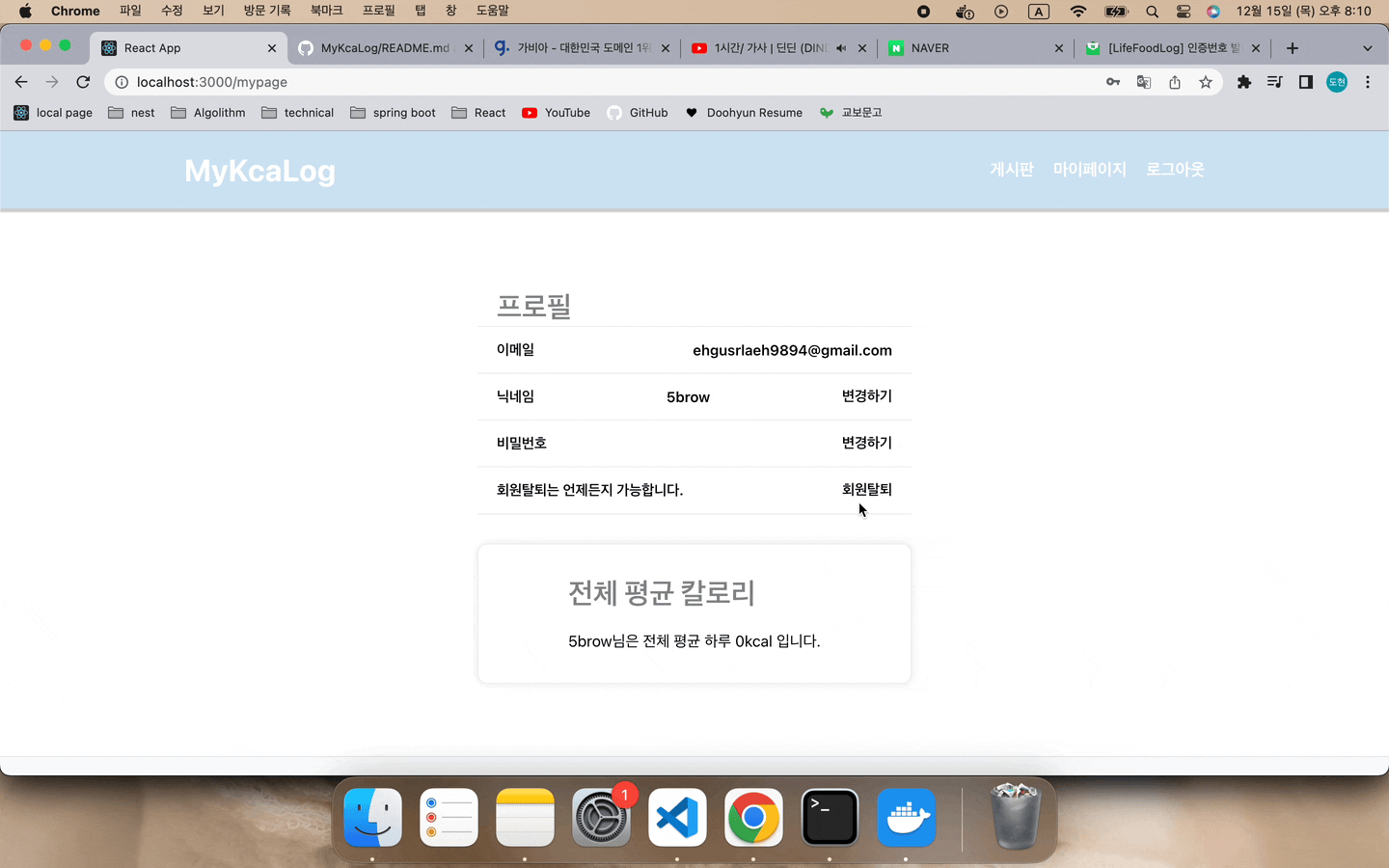Open the password manager key icon
Image resolution: width=1389 pixels, height=868 pixels.
(1112, 82)
